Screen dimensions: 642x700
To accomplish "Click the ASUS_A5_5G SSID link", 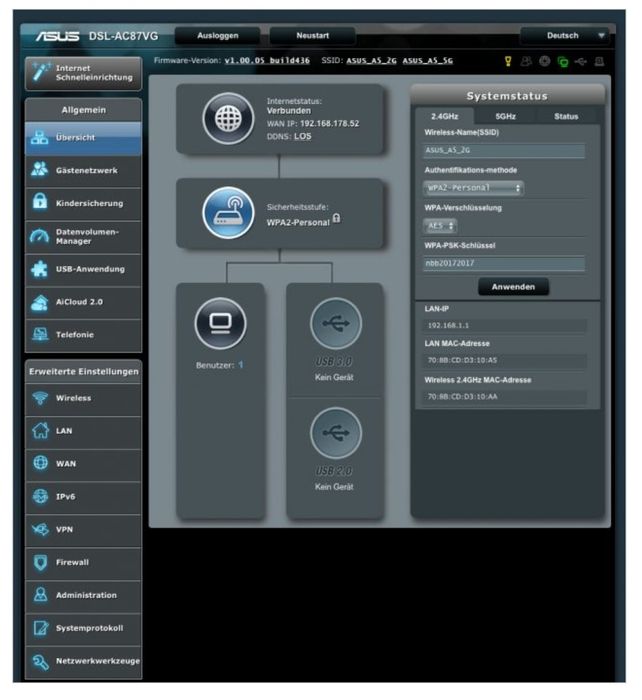I will pyautogui.click(x=428, y=61).
